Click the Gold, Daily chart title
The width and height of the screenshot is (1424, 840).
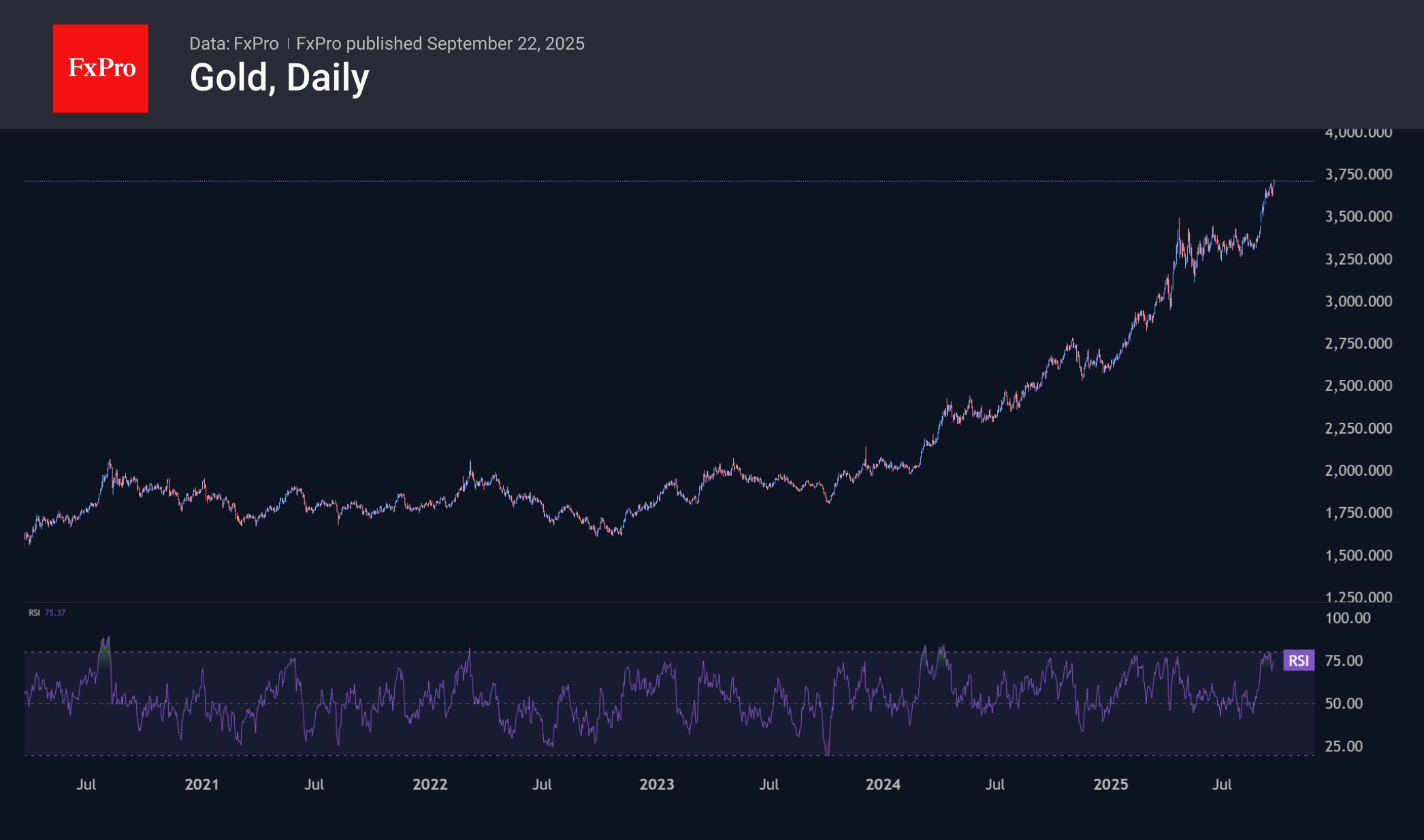pyautogui.click(x=279, y=78)
